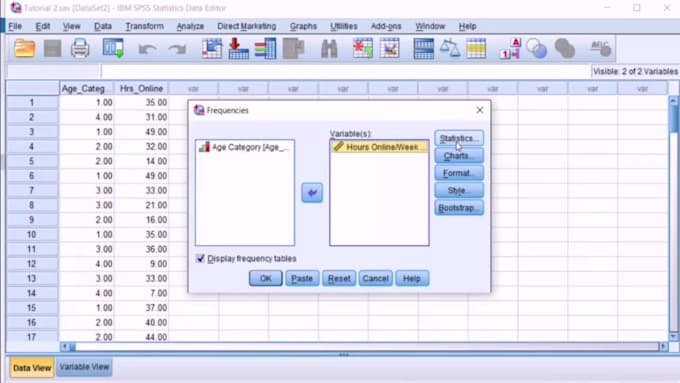Click the move-variable arrow button in Frequencies

tap(312, 193)
